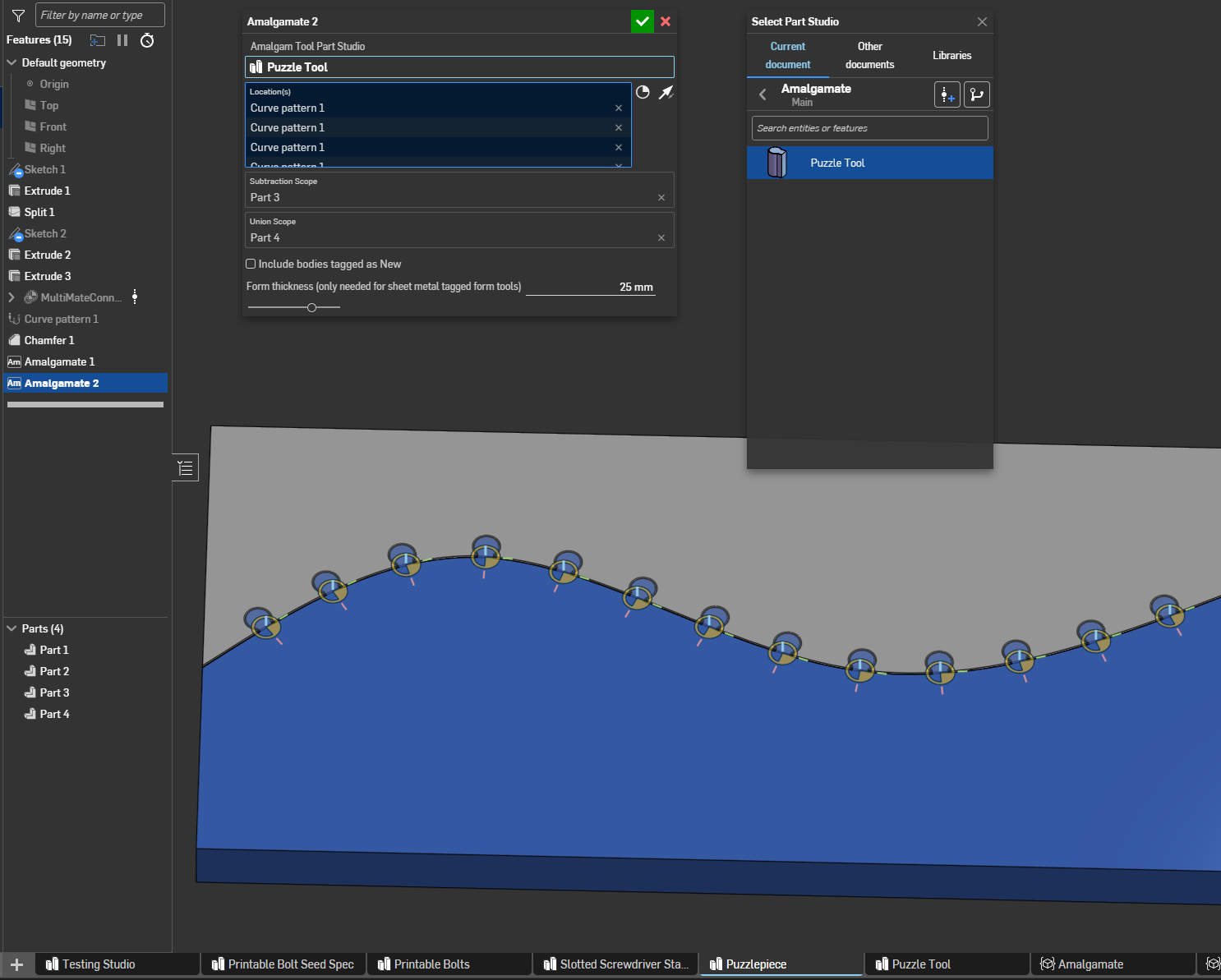Enable Include bodies tagged as New

251,264
